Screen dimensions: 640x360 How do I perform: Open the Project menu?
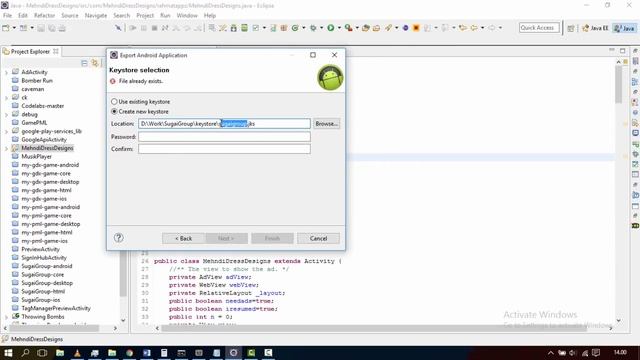point(145,16)
